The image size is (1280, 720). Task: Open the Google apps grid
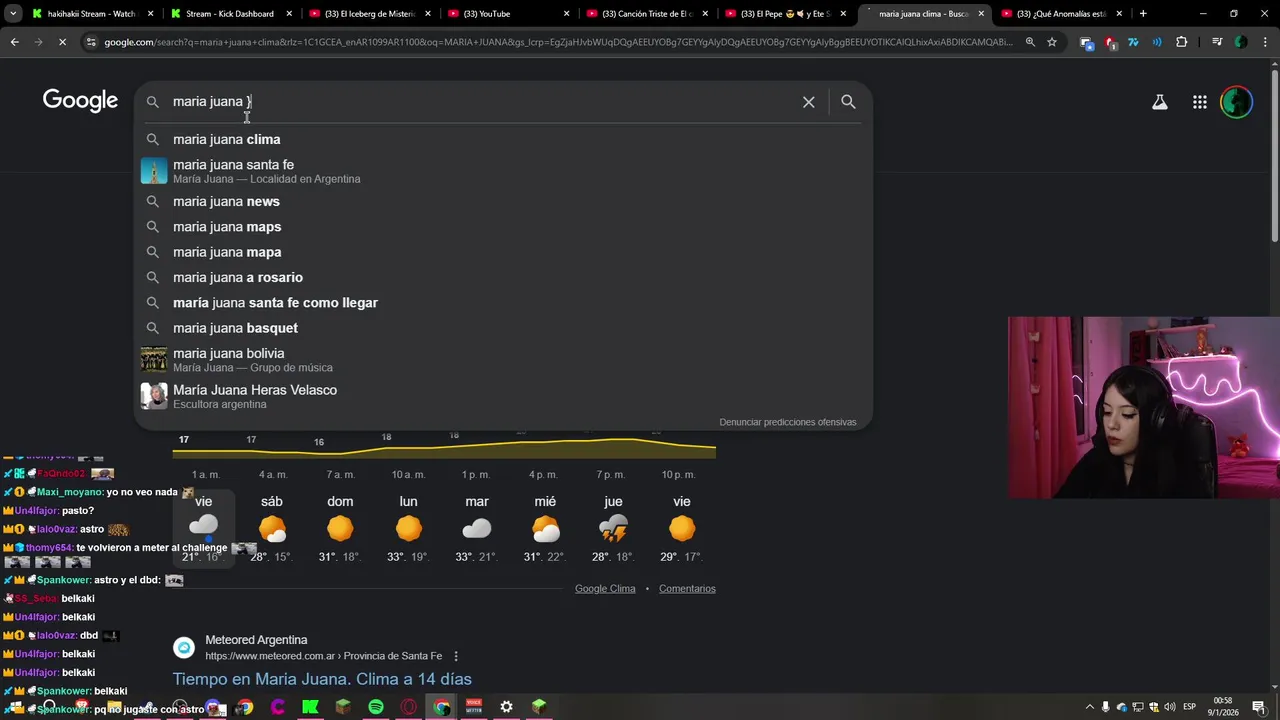pos(1200,102)
